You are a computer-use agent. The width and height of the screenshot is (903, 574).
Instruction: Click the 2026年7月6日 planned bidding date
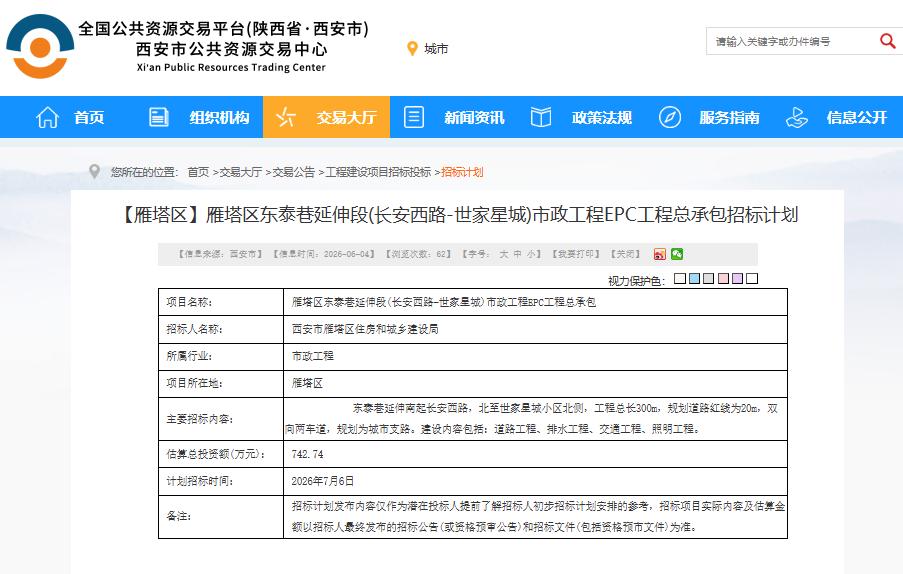[x=322, y=481]
